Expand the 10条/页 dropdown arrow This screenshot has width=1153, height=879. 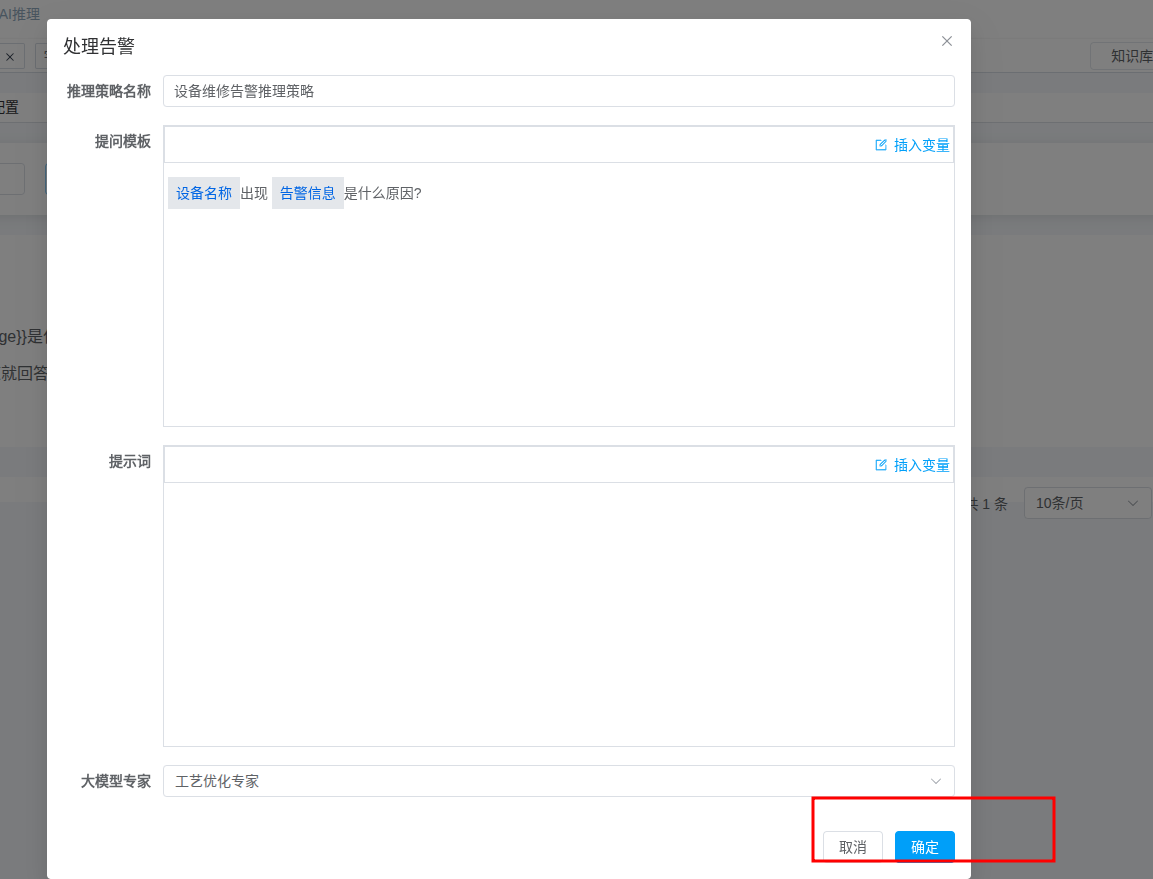point(1133,503)
